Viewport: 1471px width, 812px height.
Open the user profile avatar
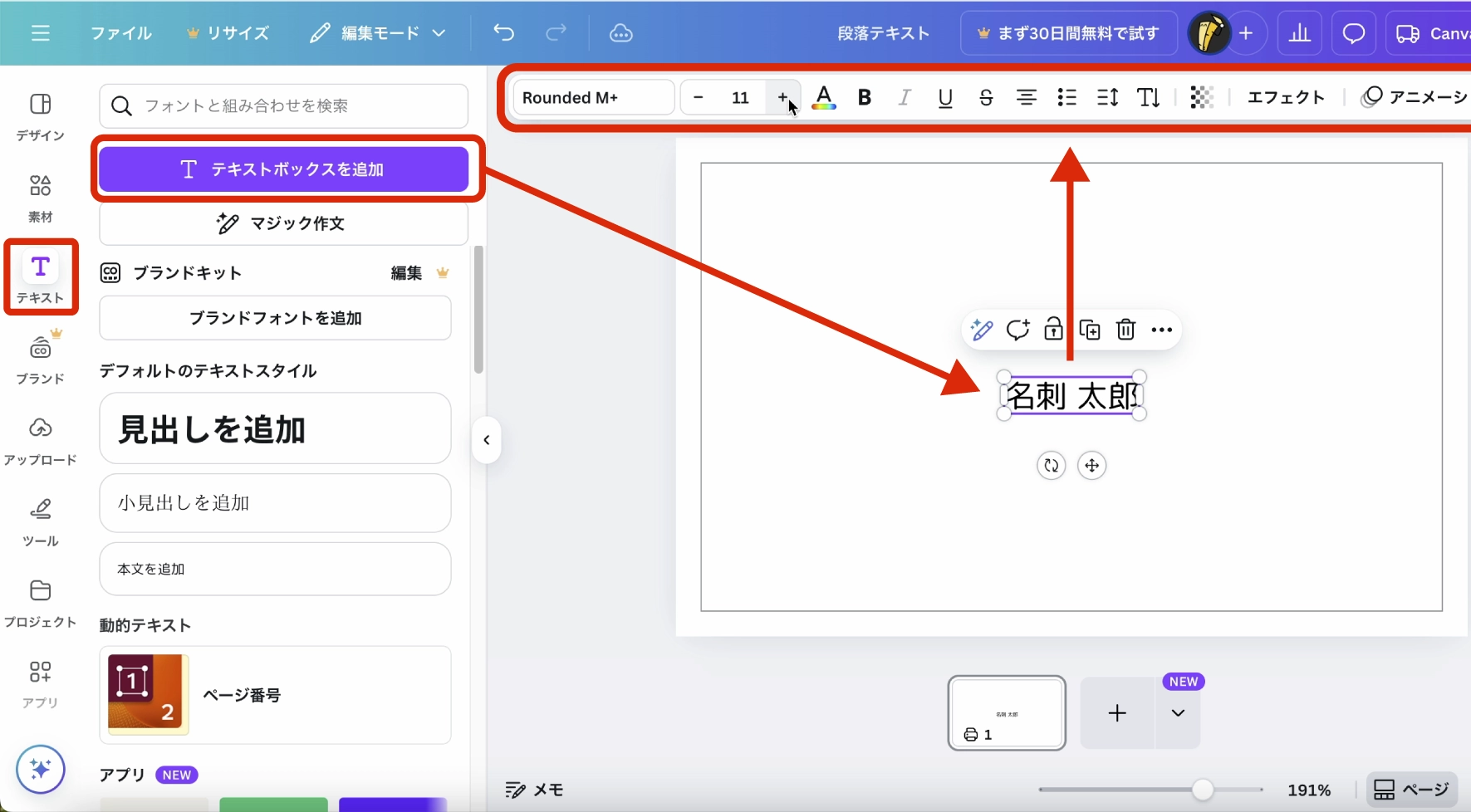pos(1209,33)
